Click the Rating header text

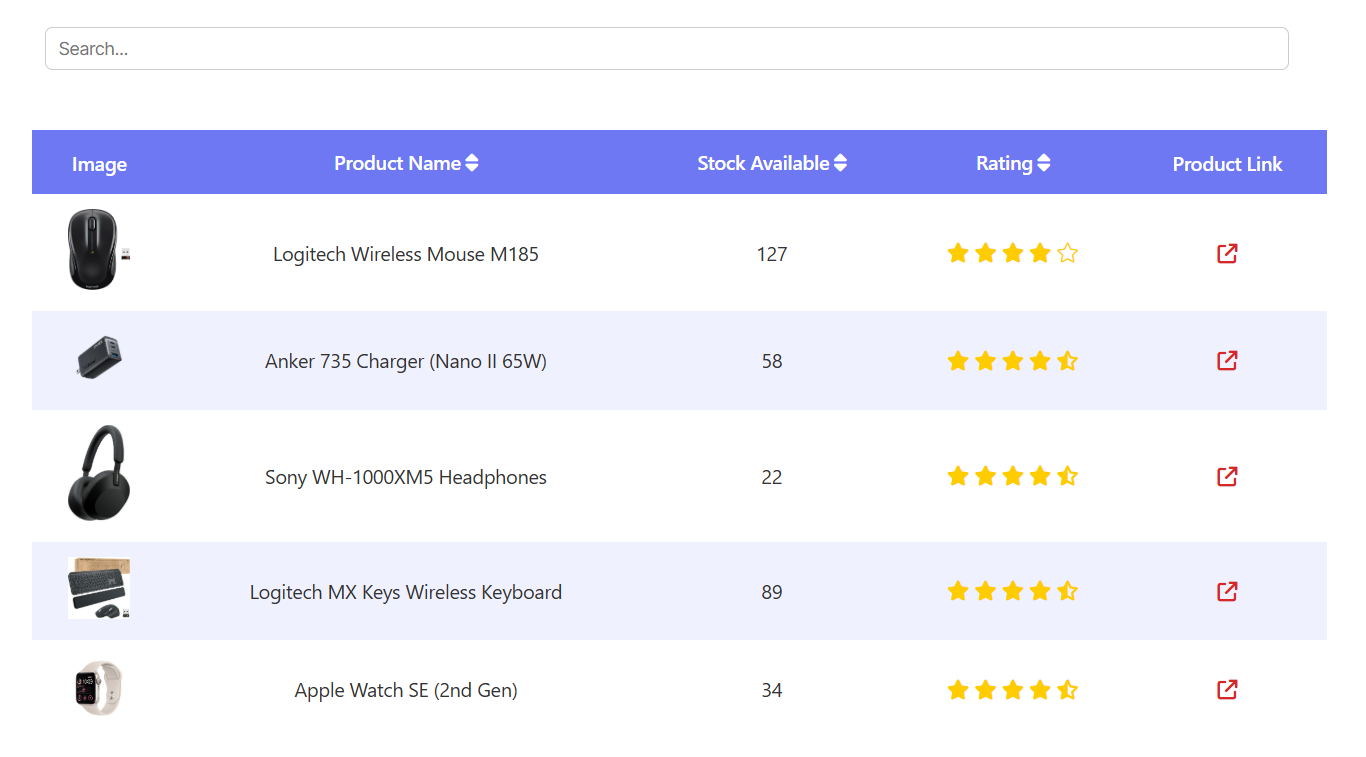[1004, 163]
